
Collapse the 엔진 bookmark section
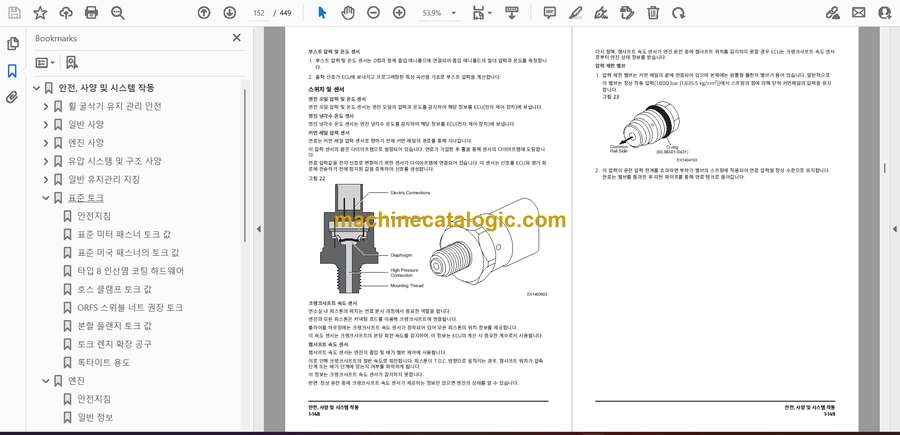[46, 381]
